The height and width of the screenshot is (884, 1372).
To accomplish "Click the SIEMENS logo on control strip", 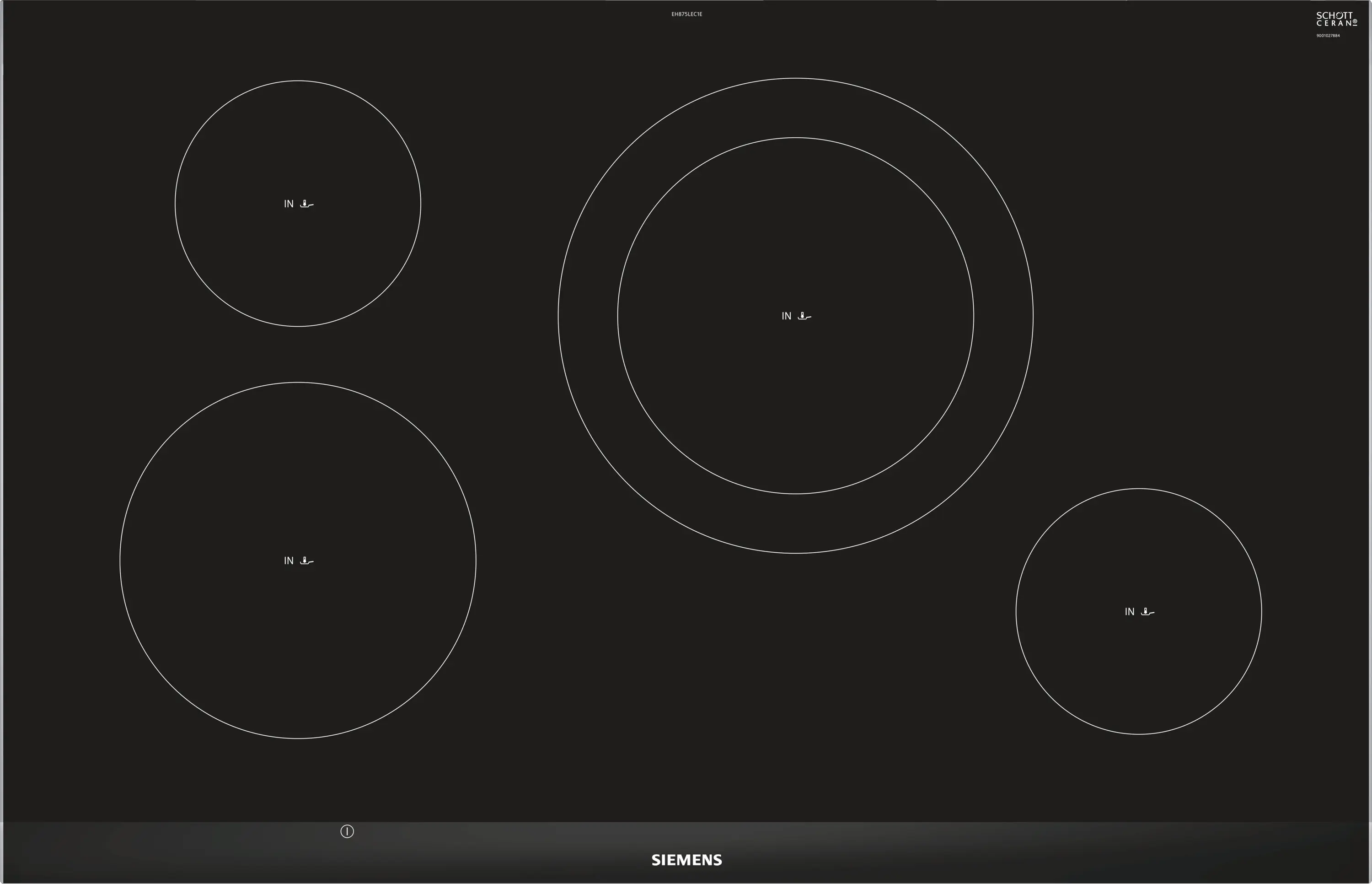I will click(x=686, y=860).
